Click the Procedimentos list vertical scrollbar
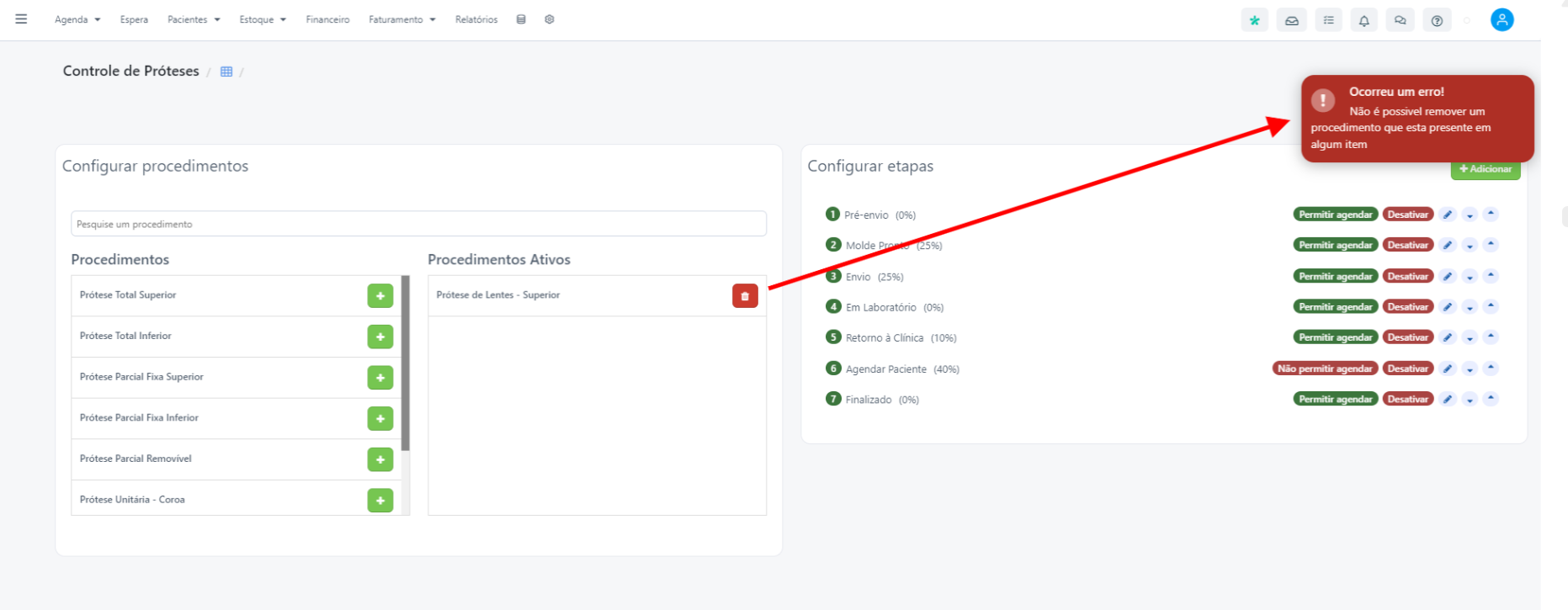This screenshot has width=1568, height=610. click(x=406, y=363)
